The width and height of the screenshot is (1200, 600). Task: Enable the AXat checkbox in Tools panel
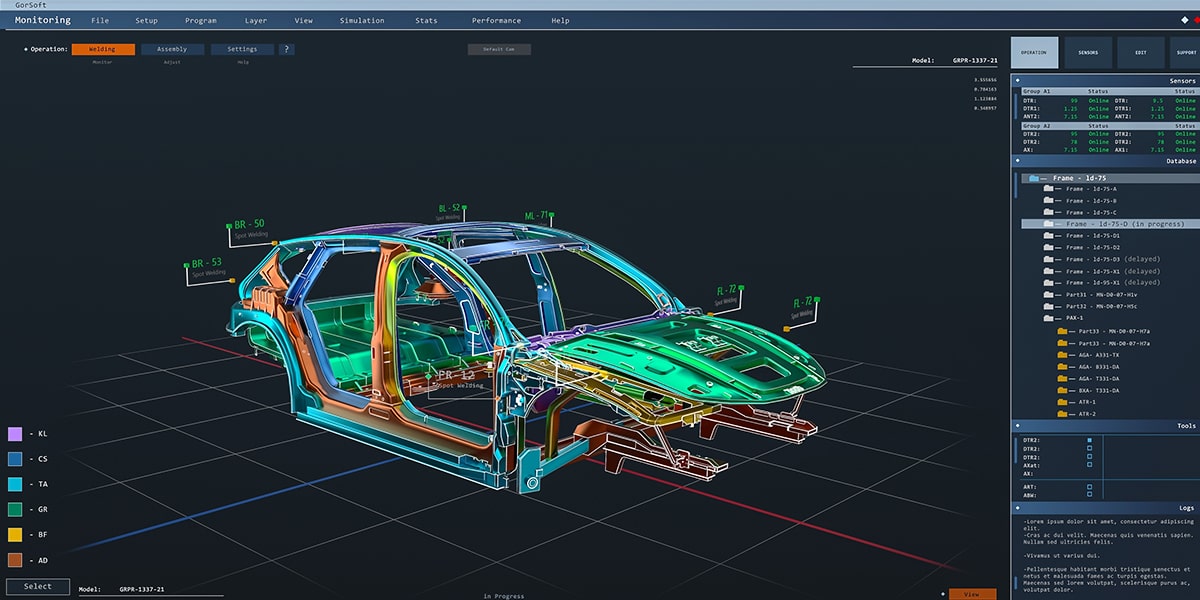pyautogui.click(x=1089, y=465)
